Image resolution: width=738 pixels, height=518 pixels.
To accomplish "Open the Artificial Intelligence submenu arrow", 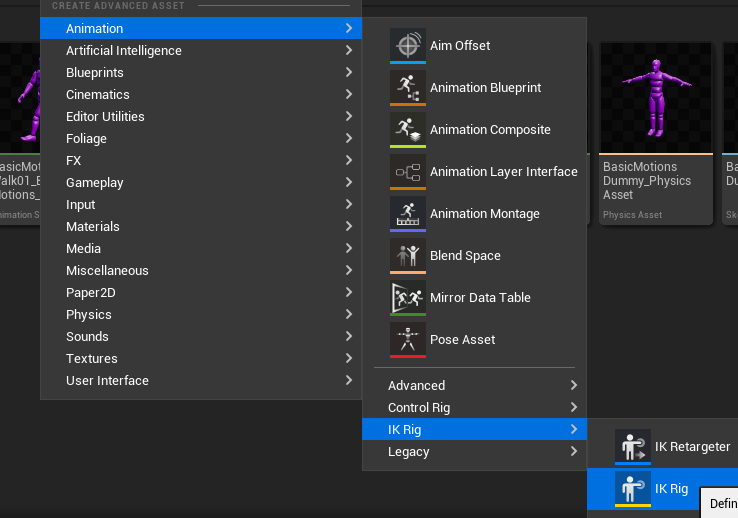I will [348, 51].
